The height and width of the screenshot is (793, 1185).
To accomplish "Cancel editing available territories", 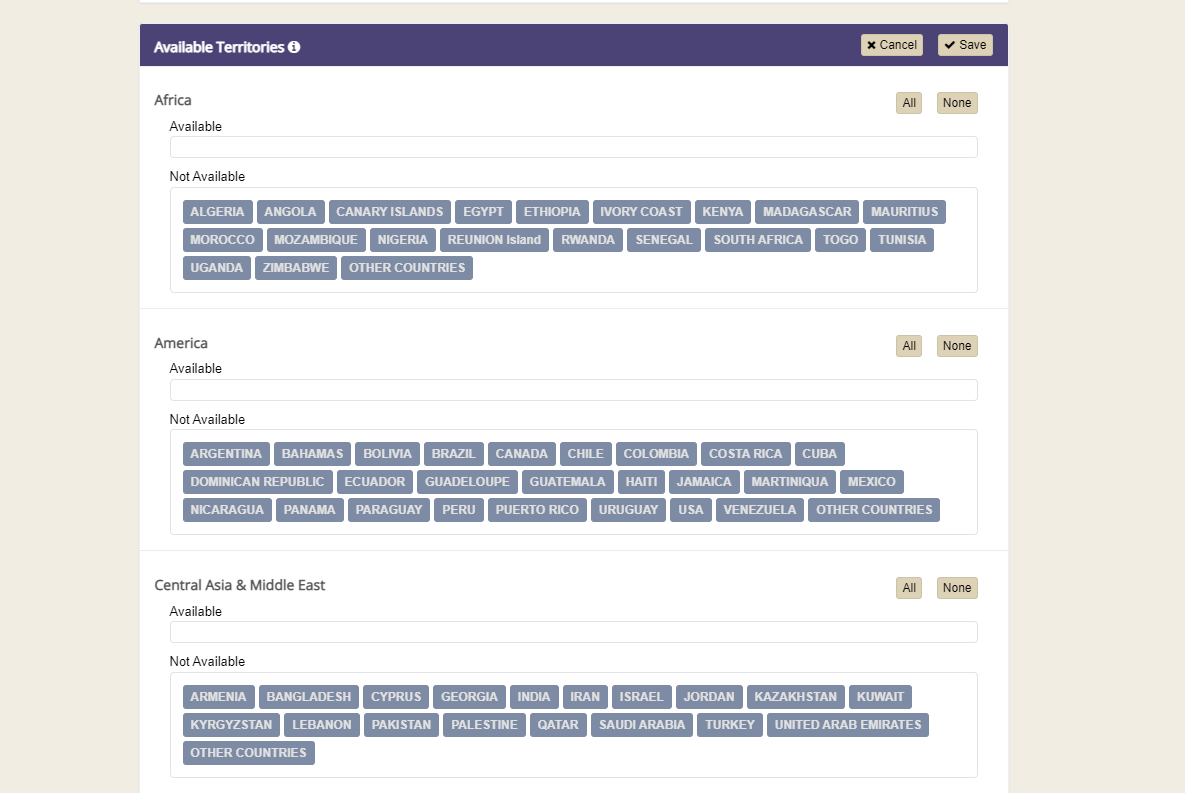I will click(x=891, y=45).
